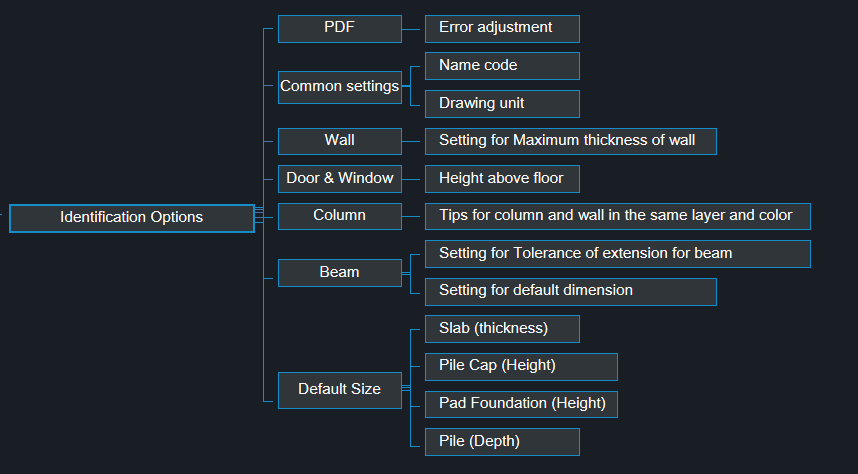
Task: Select the Identification Options root node
Action: [131, 218]
